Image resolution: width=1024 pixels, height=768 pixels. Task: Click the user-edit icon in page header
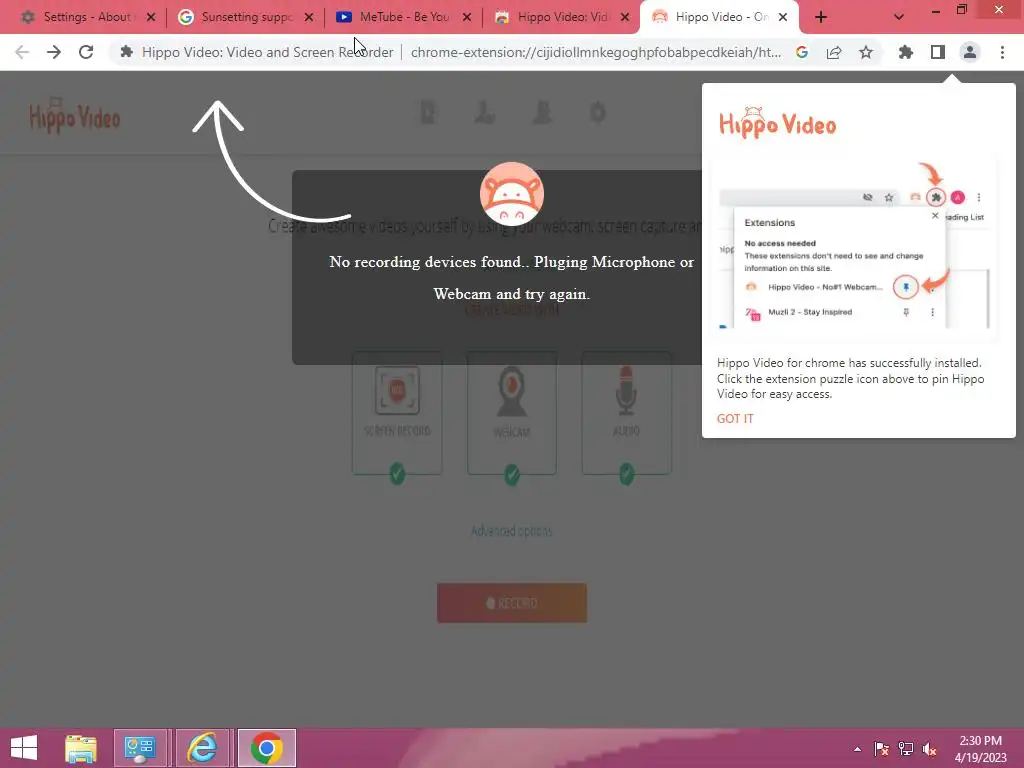485,112
